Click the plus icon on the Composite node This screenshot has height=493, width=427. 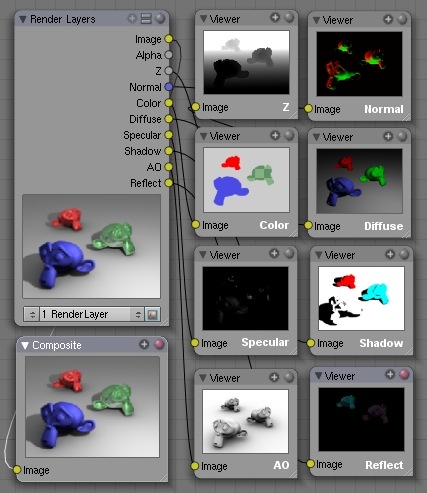(x=144, y=344)
